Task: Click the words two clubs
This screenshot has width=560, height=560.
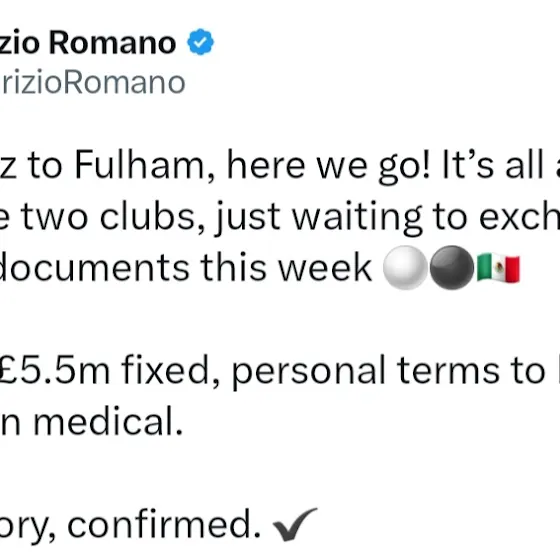Action: 109,217
